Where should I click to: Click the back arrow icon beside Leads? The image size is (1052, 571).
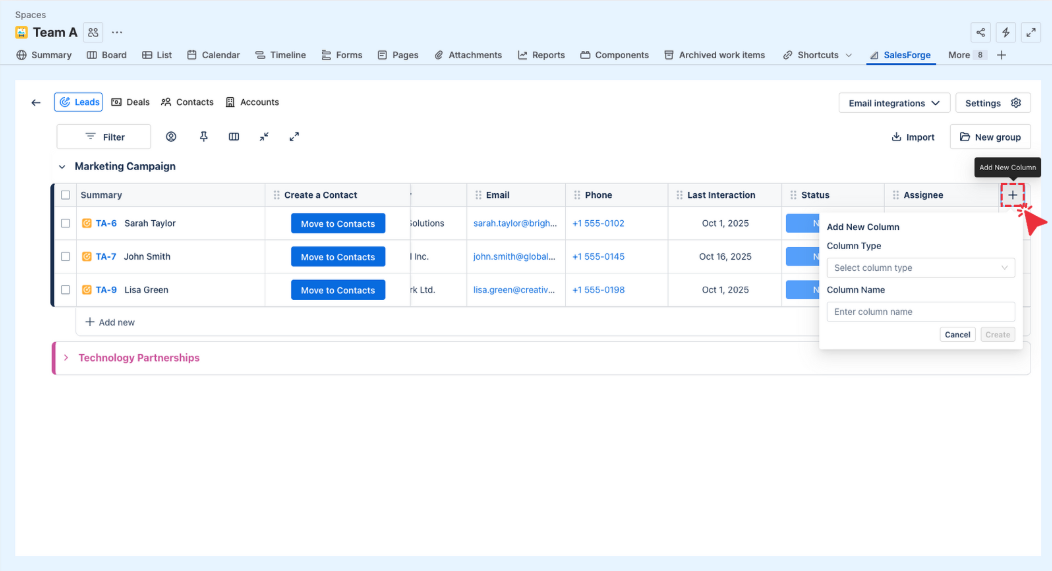coord(36,103)
